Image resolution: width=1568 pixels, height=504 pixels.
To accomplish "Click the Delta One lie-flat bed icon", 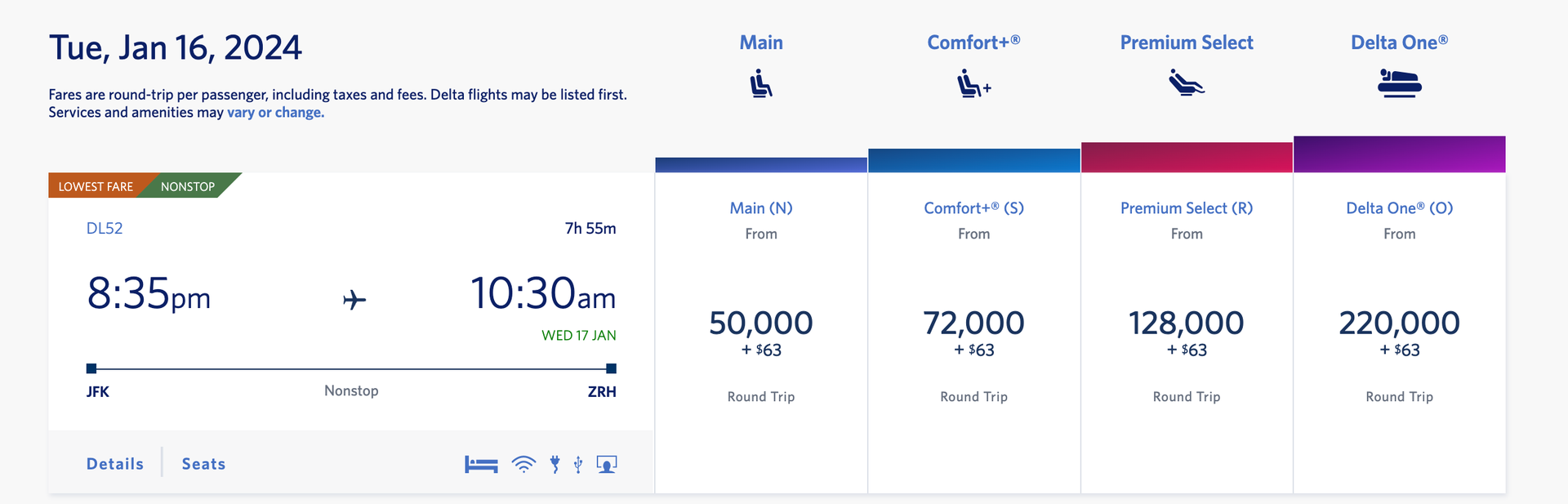I will 1399,83.
